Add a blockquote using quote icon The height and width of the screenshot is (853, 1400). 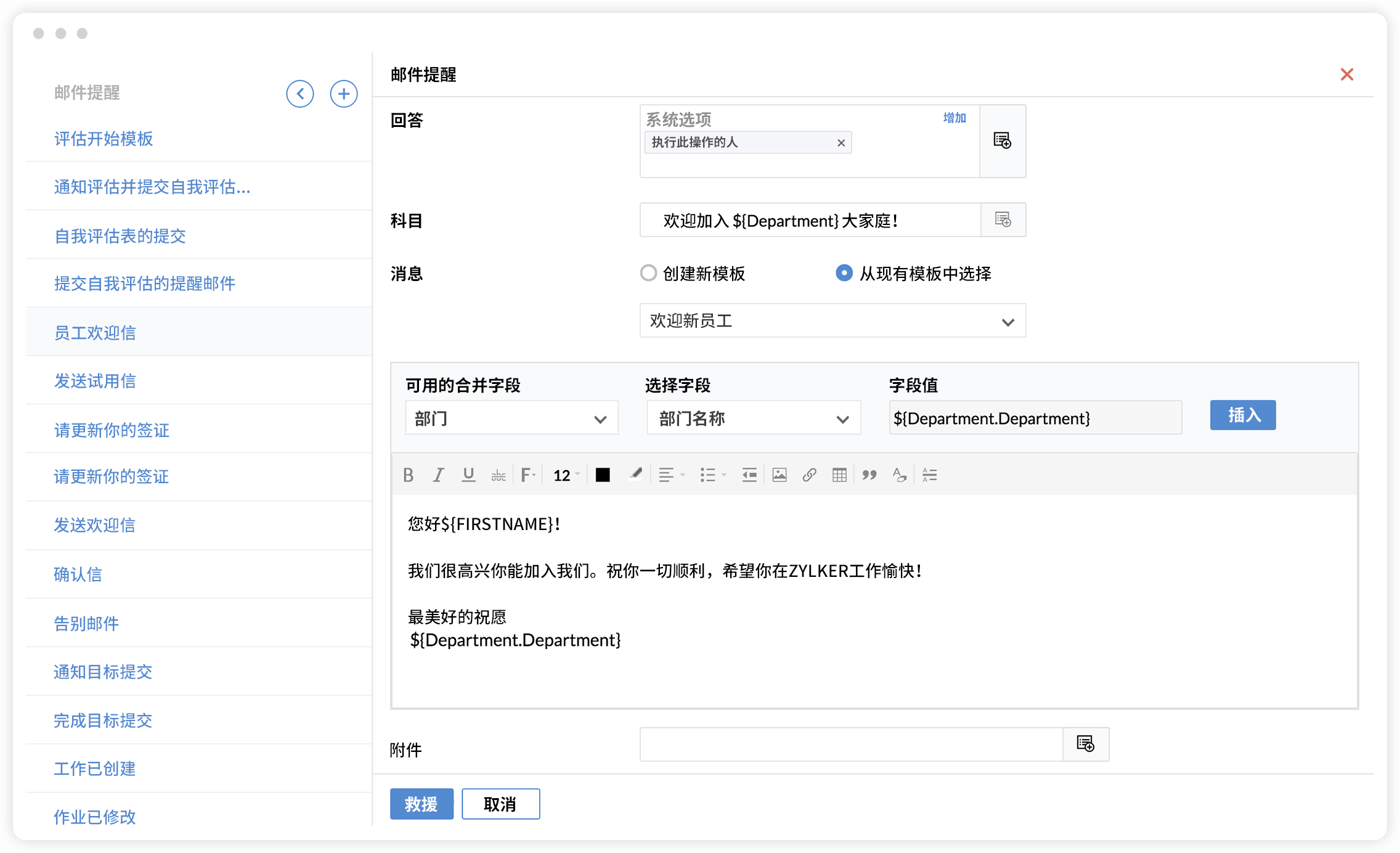869,475
